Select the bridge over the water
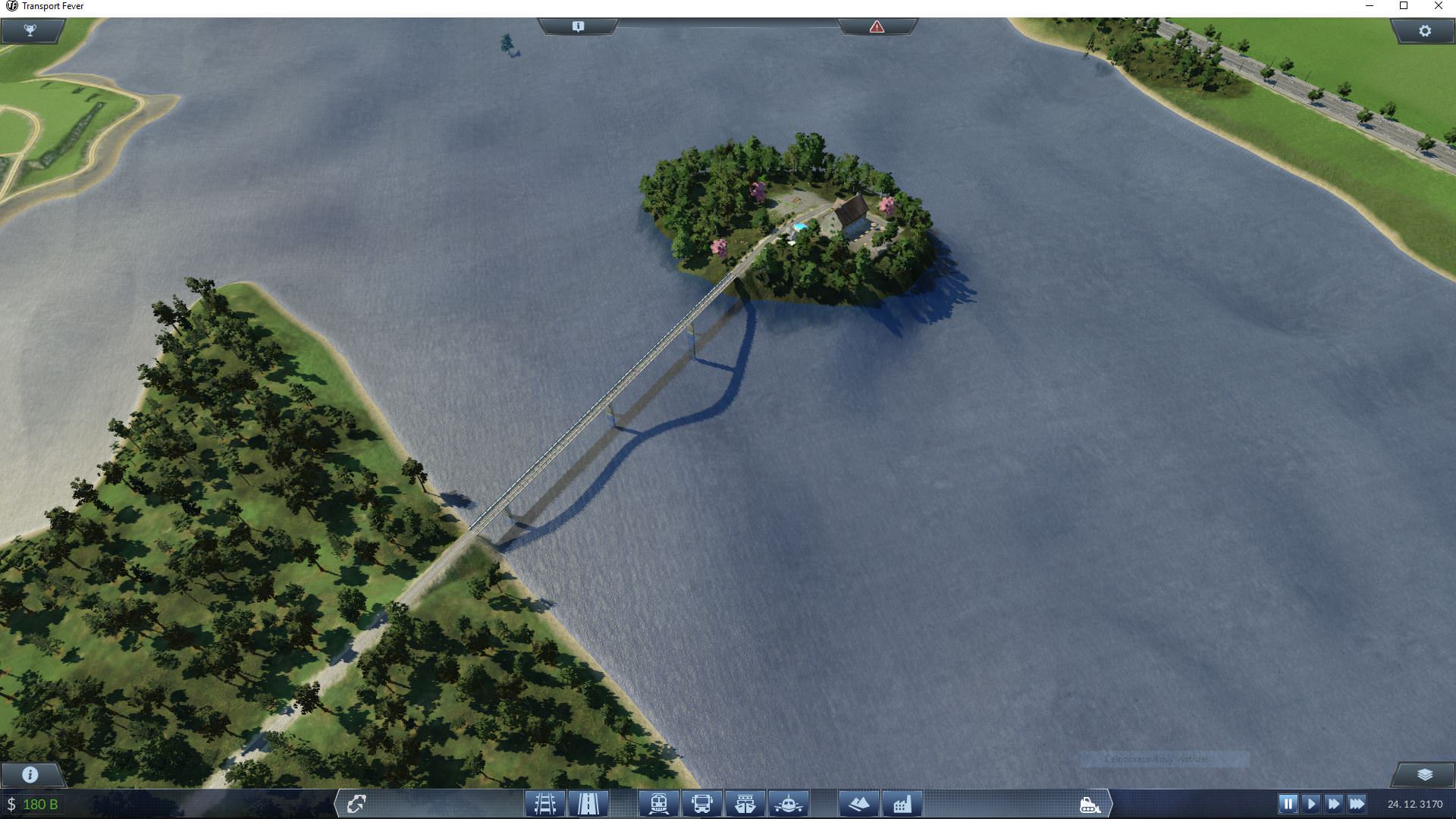1456x819 pixels. click(x=607, y=402)
